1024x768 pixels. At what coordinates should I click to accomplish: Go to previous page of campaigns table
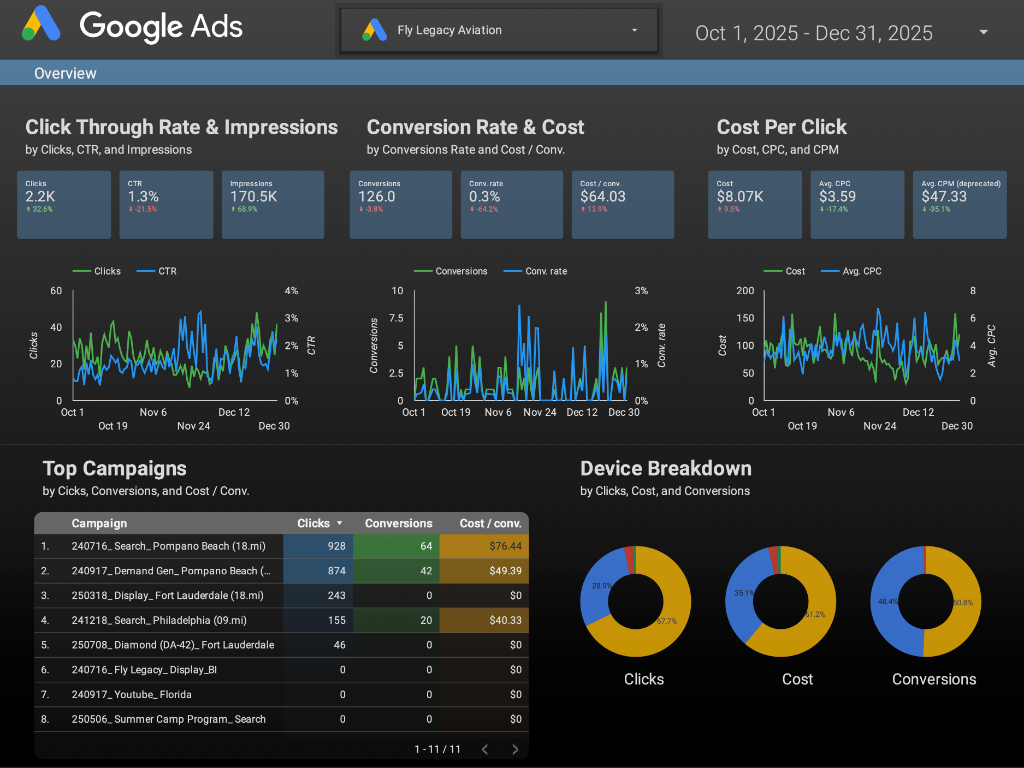pyautogui.click(x=485, y=750)
